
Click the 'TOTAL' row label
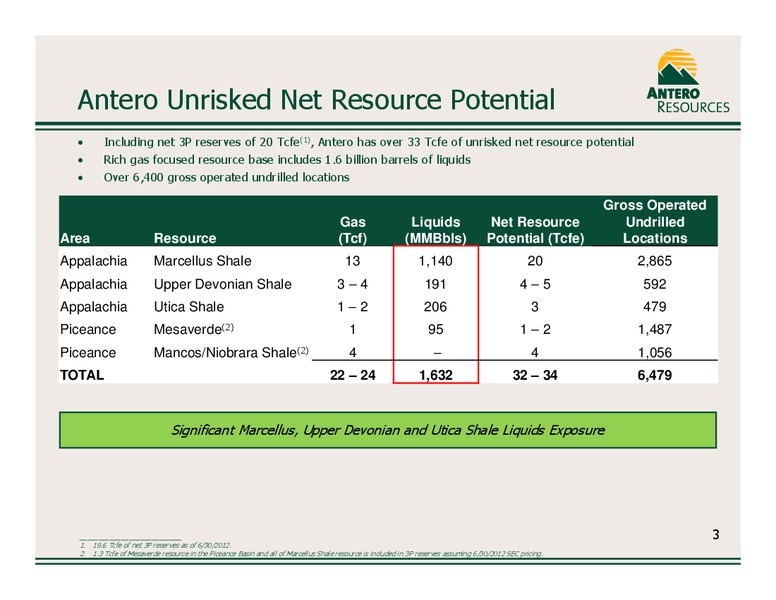[x=82, y=375]
